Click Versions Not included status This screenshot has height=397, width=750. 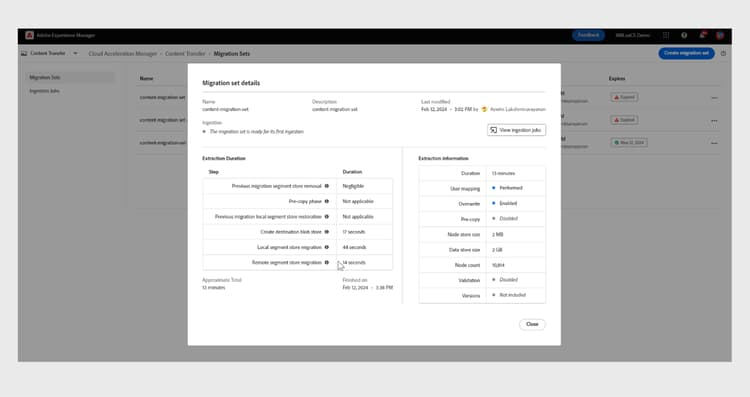pyautogui.click(x=508, y=295)
